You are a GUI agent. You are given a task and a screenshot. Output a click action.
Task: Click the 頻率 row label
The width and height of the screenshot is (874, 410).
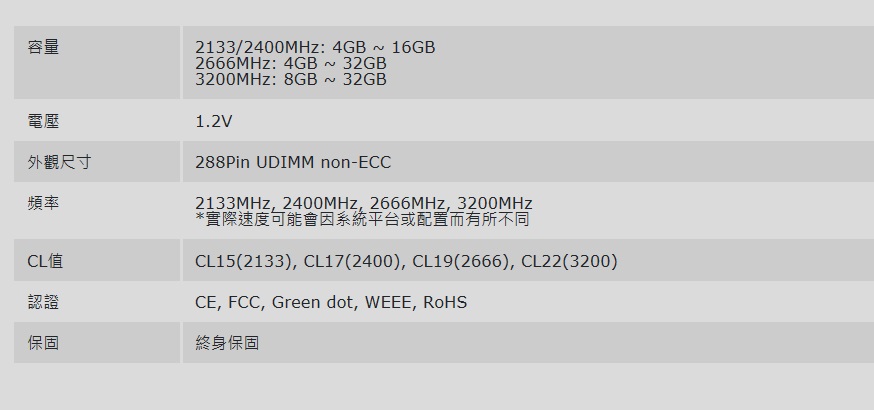point(43,203)
